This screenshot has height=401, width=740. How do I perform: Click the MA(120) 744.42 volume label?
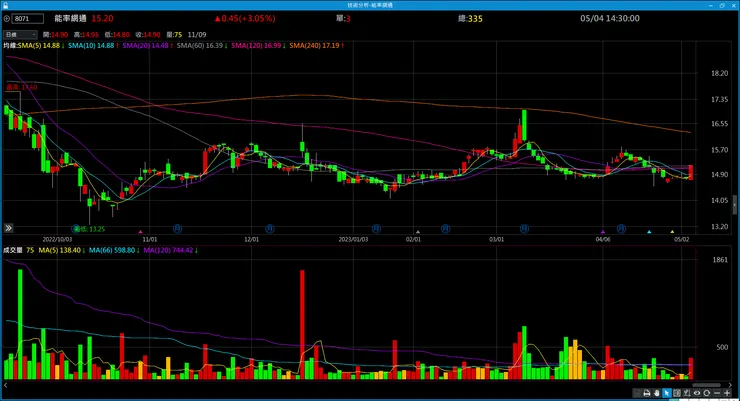[170, 251]
